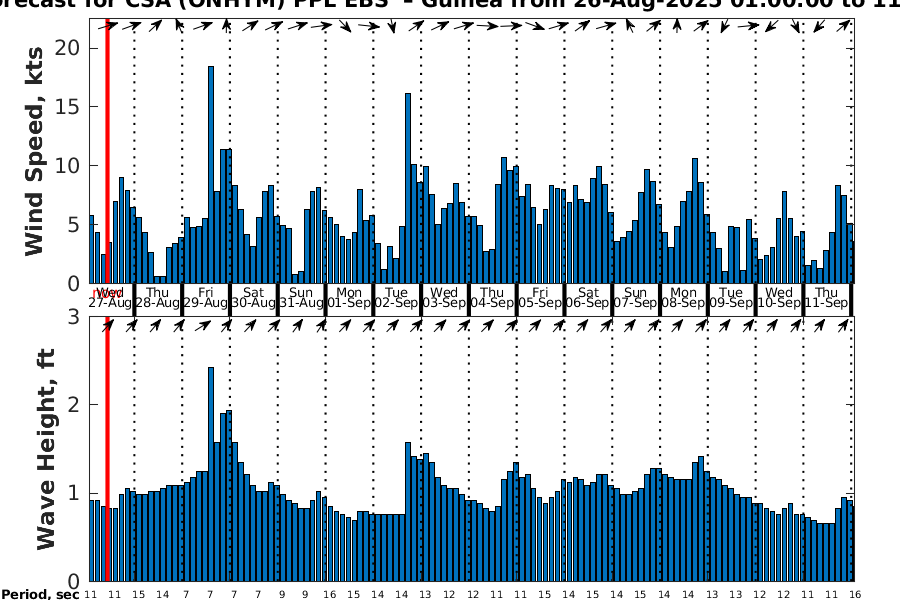Screen dimensions: 900x600
Task: Click the "Thu 04-Sep" date label
Action: tap(492, 298)
